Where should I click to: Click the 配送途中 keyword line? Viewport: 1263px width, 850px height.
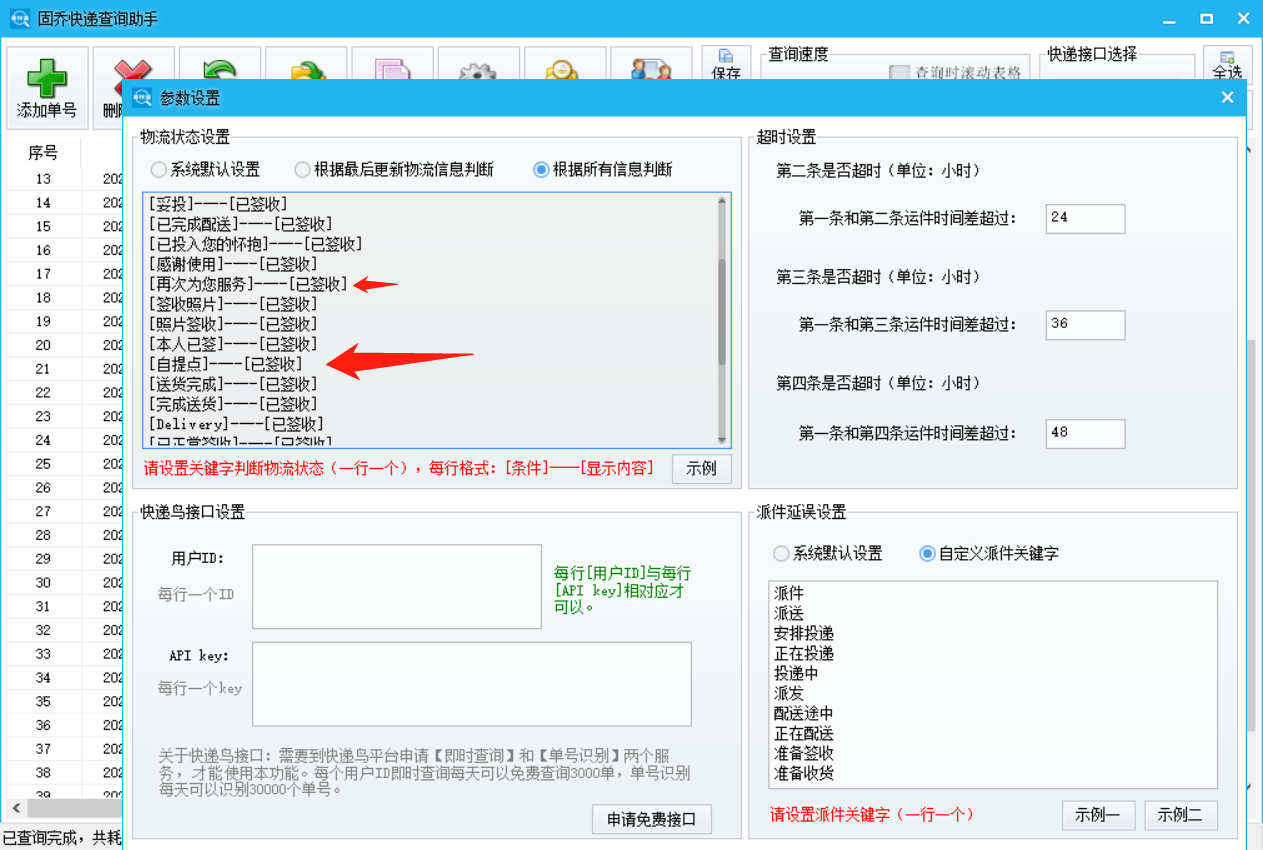[804, 714]
